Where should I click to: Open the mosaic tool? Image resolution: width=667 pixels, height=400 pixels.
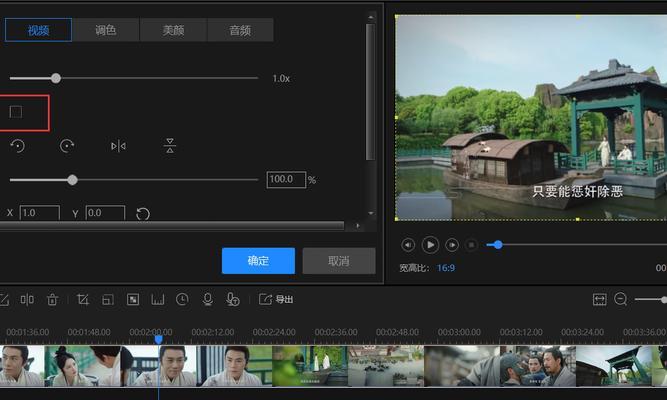(x=133, y=300)
